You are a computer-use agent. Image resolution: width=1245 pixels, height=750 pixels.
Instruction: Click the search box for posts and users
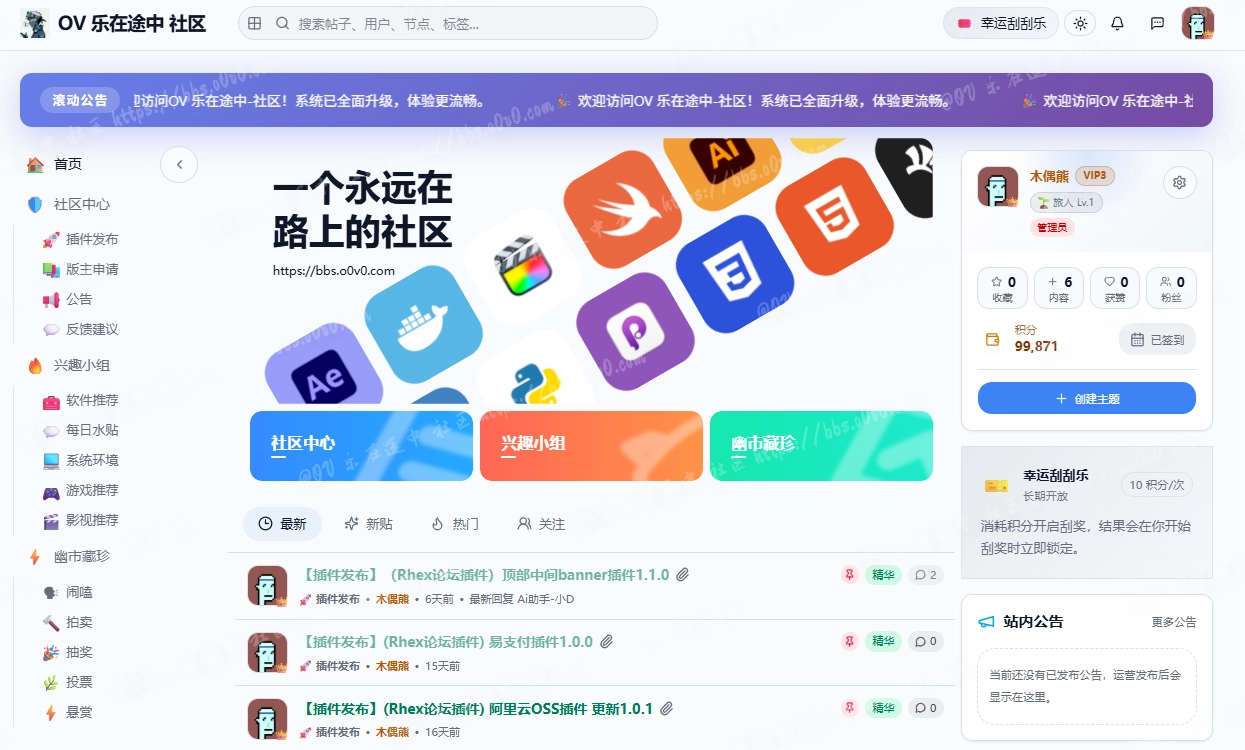[447, 23]
